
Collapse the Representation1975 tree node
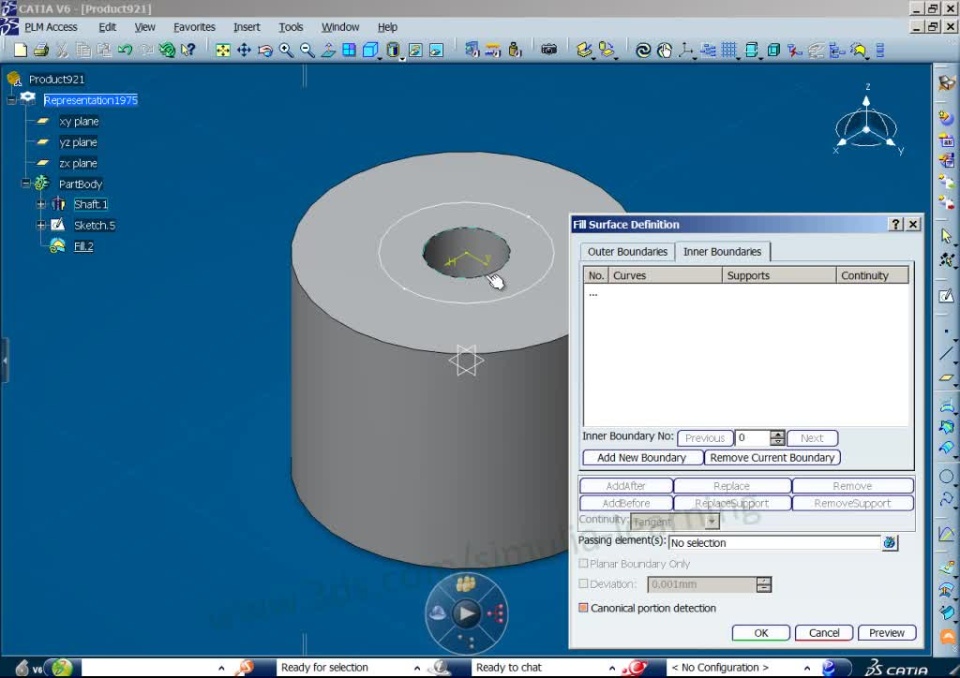click(x=11, y=100)
